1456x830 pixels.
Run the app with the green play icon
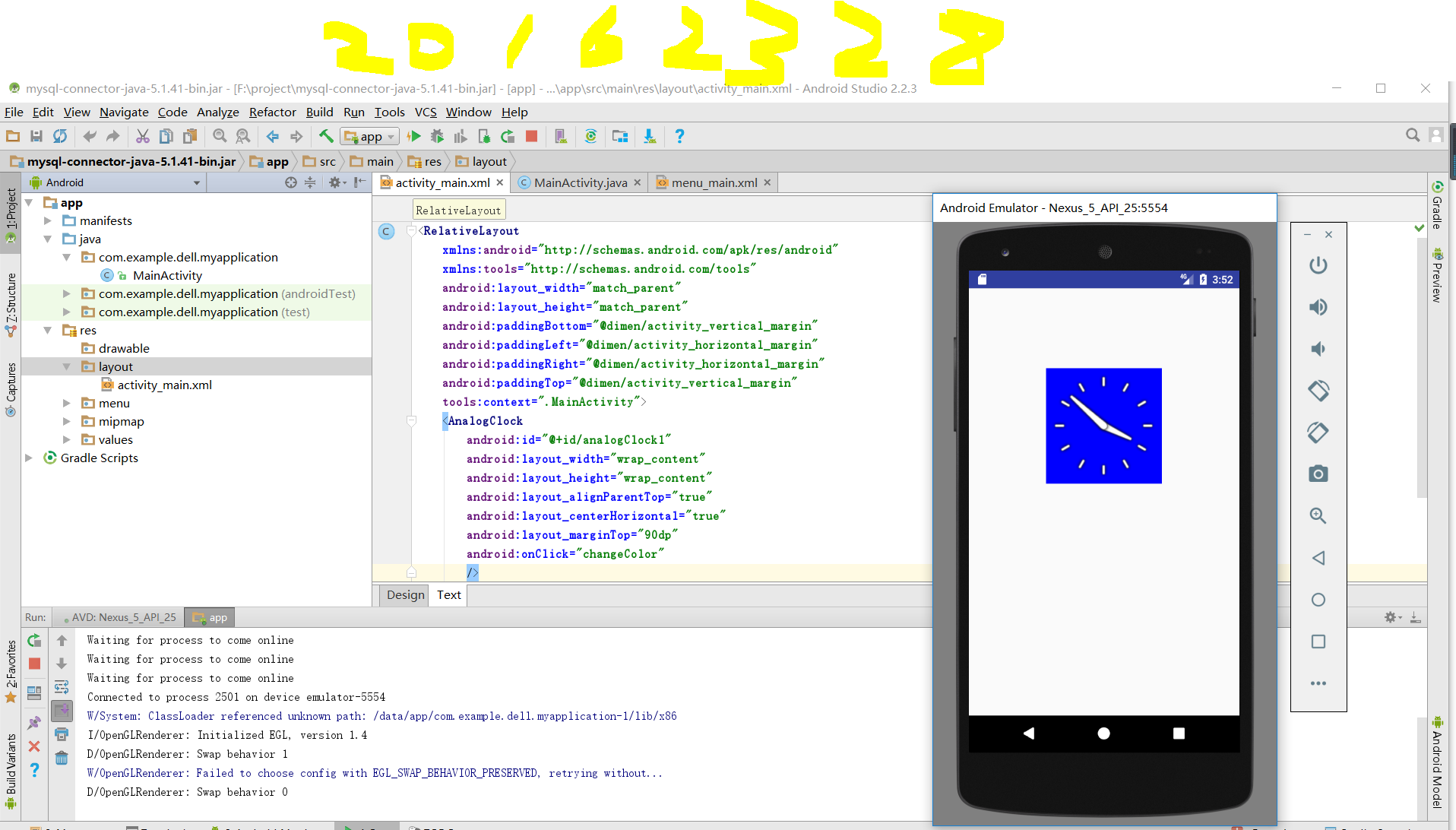[414, 136]
